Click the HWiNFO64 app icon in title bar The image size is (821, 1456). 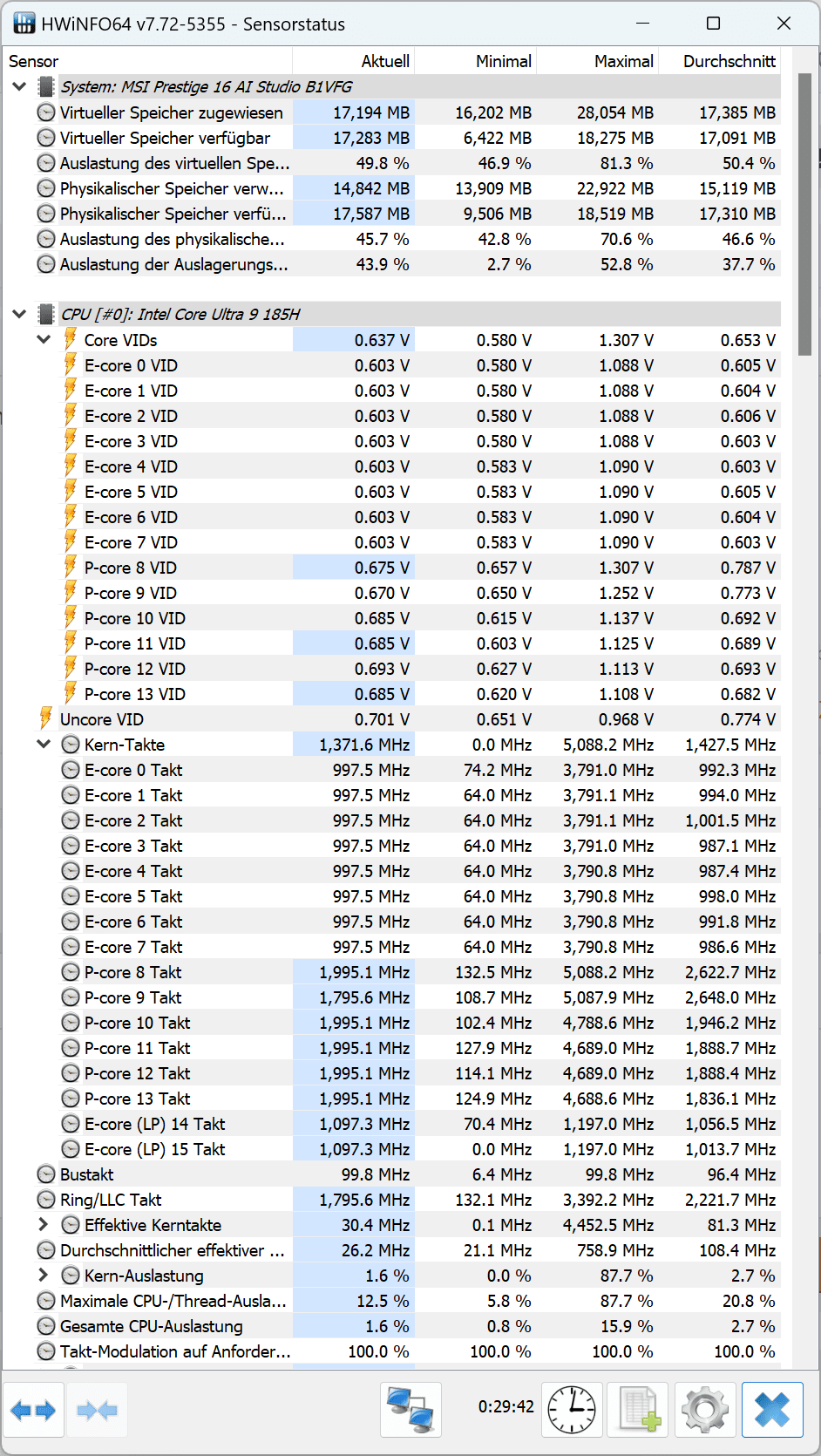[24, 24]
